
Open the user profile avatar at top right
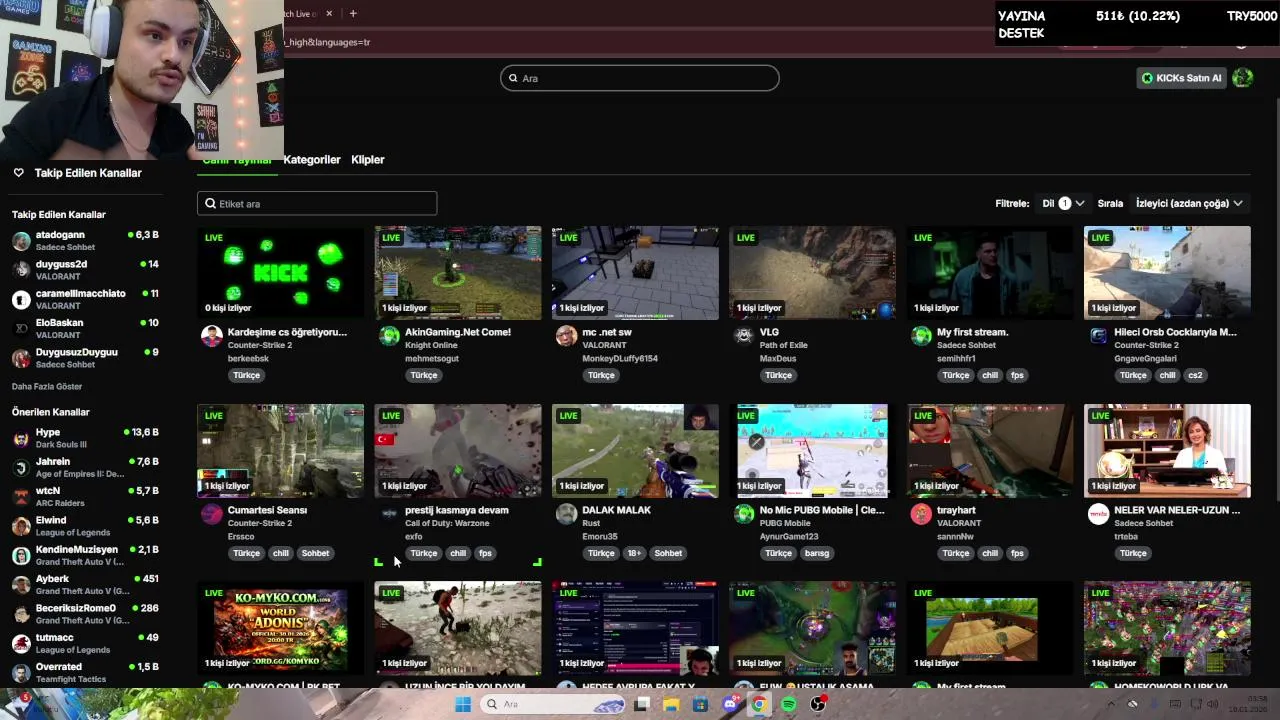[1242, 78]
